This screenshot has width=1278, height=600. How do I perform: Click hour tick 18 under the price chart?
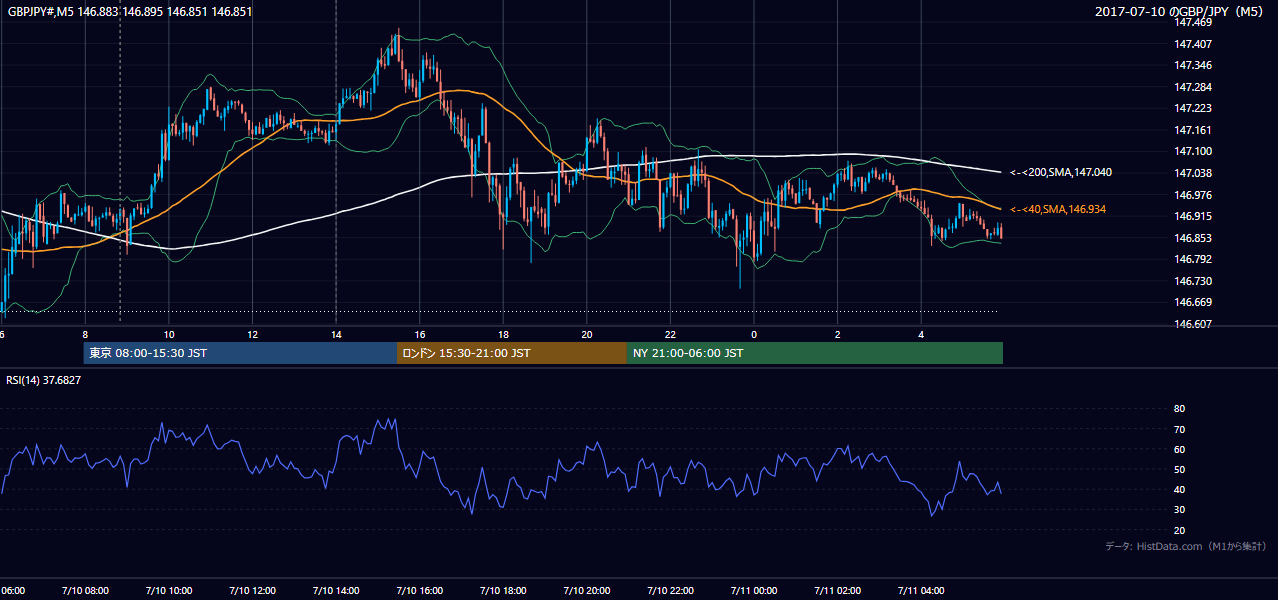(x=503, y=334)
